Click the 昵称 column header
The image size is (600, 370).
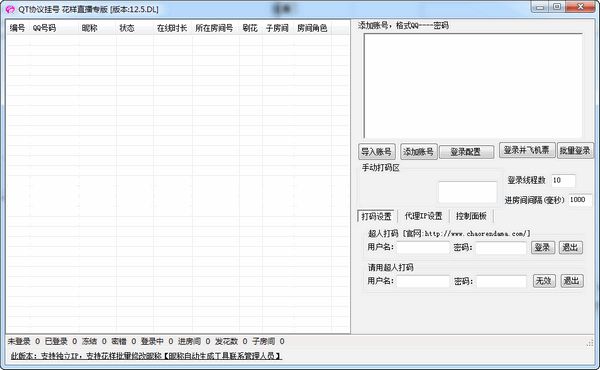[x=90, y=28]
